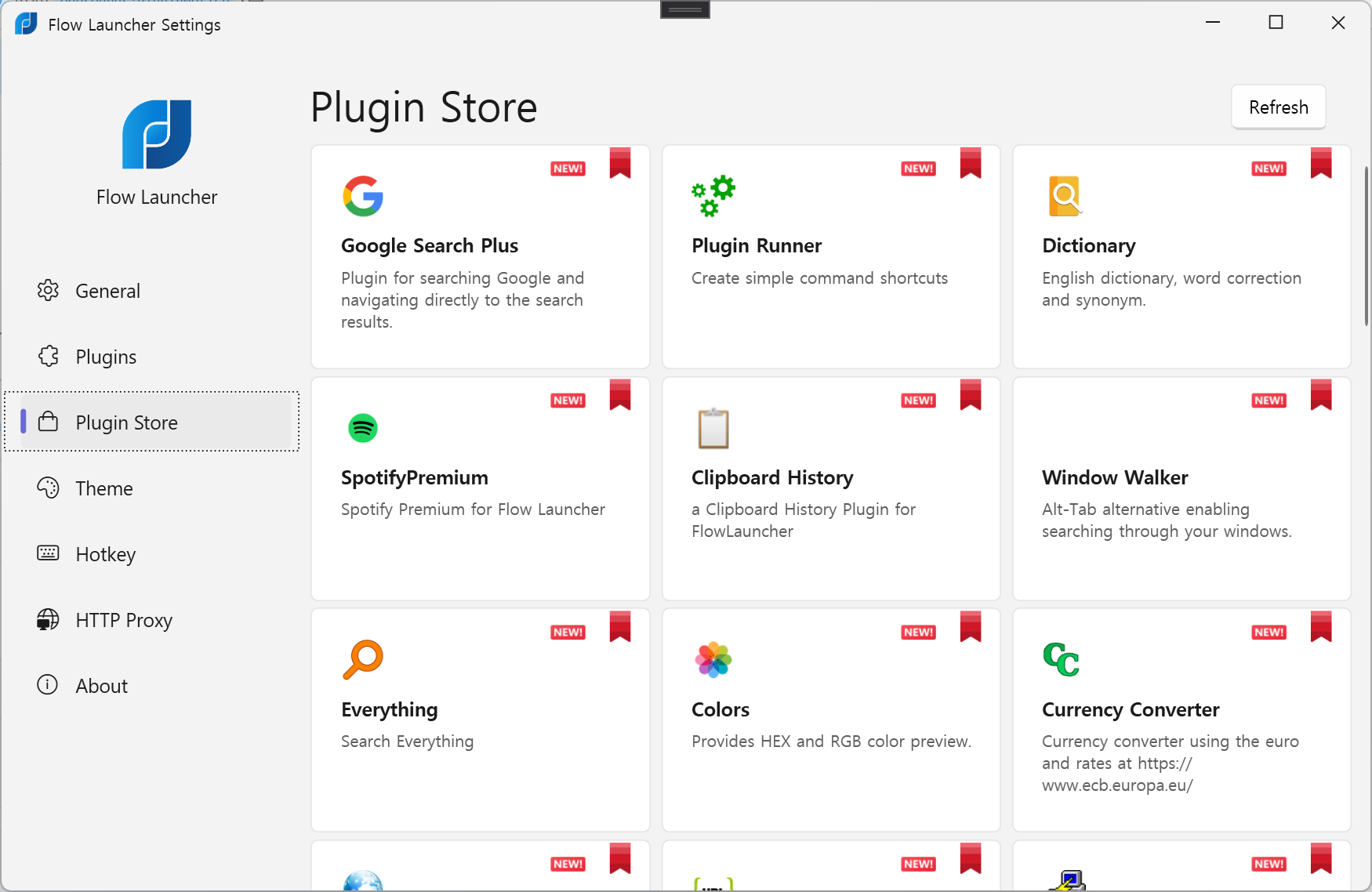Click the red bookmark ribbon on Colors card
The width and height of the screenshot is (1372, 892).
971,627
